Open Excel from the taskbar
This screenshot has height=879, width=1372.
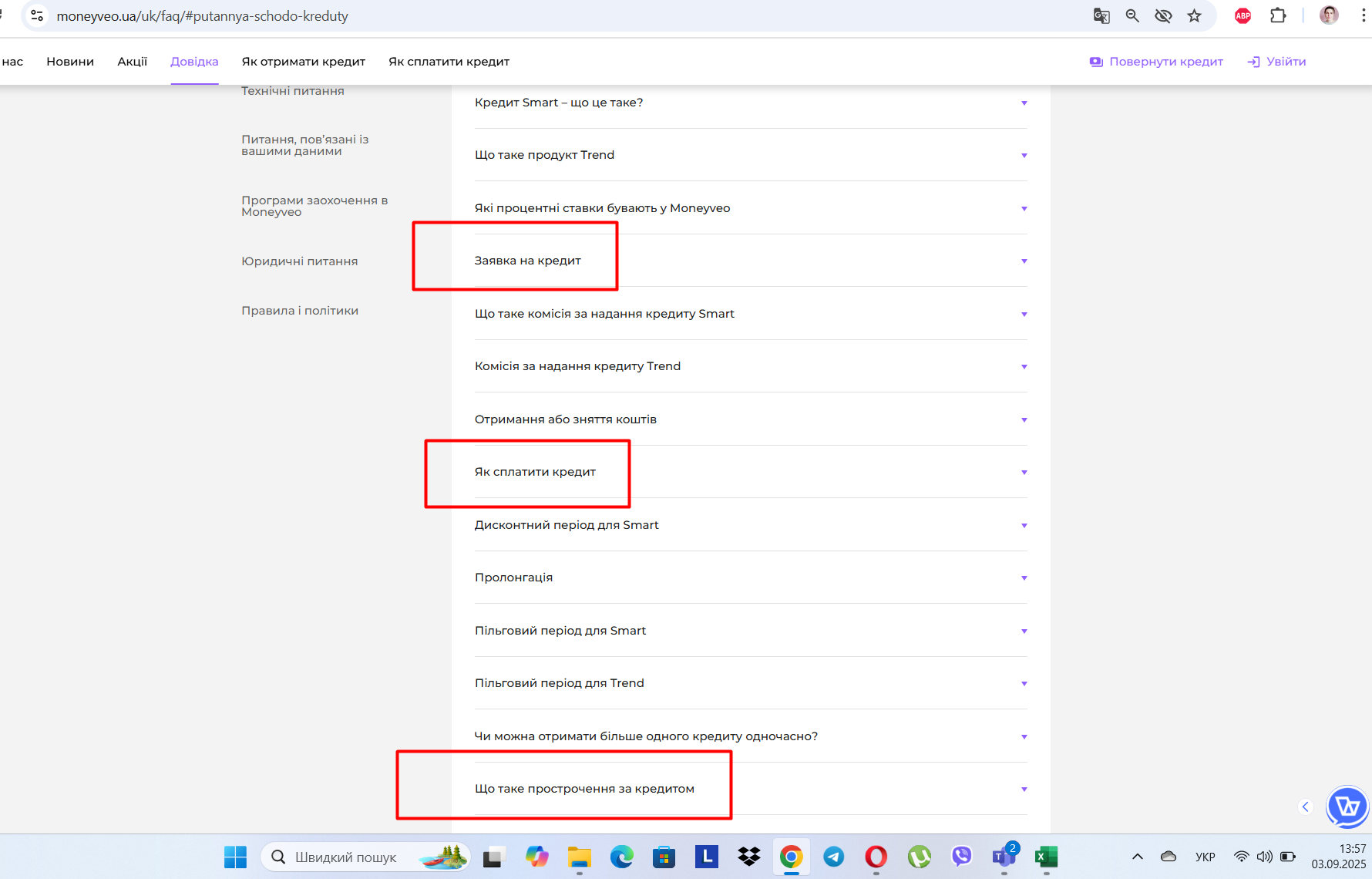(x=1046, y=857)
